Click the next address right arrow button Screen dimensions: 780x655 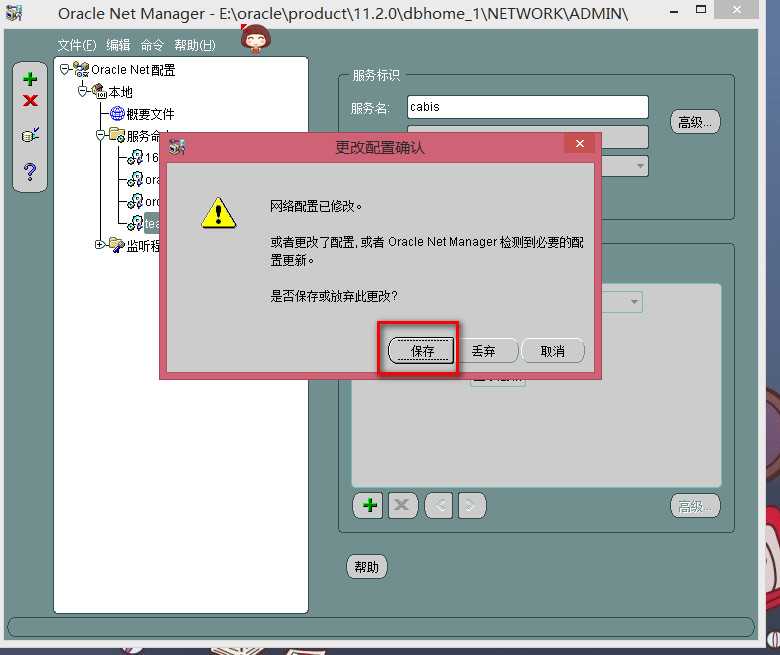[x=472, y=505]
